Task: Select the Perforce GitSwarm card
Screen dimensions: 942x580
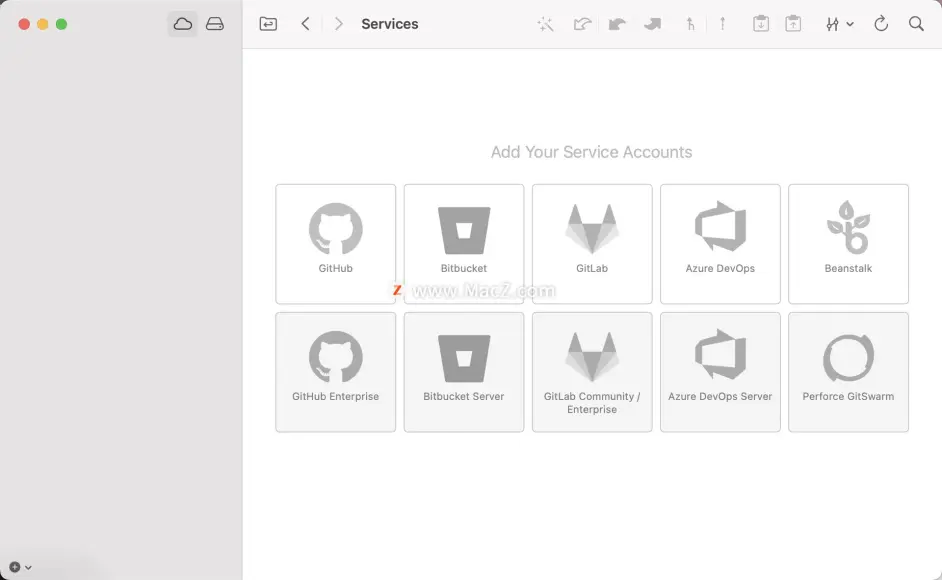Action: tap(848, 372)
